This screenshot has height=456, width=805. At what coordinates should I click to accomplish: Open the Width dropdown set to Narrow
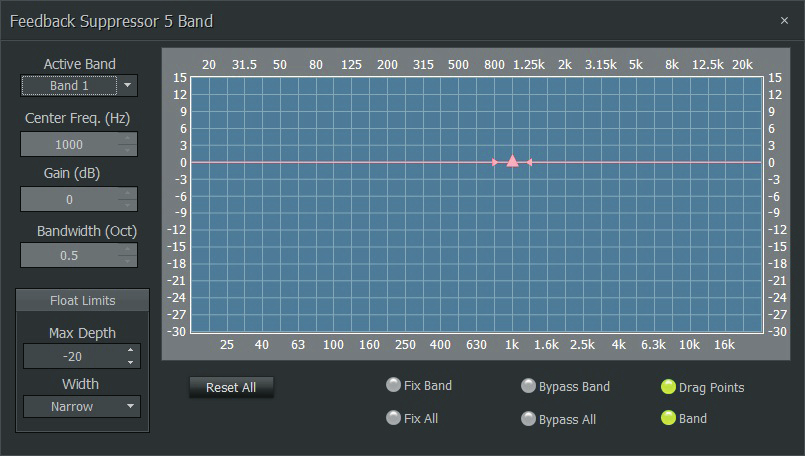[x=82, y=407]
